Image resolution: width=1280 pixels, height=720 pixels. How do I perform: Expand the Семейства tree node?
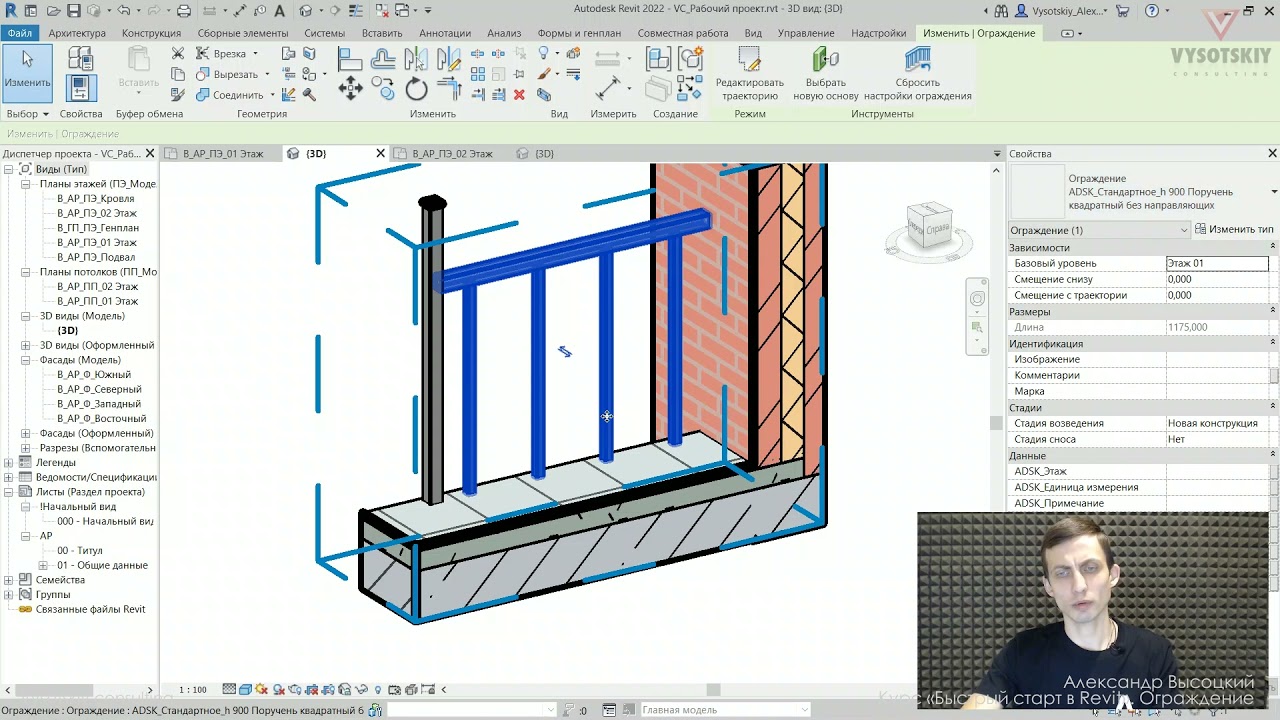(x=9, y=580)
